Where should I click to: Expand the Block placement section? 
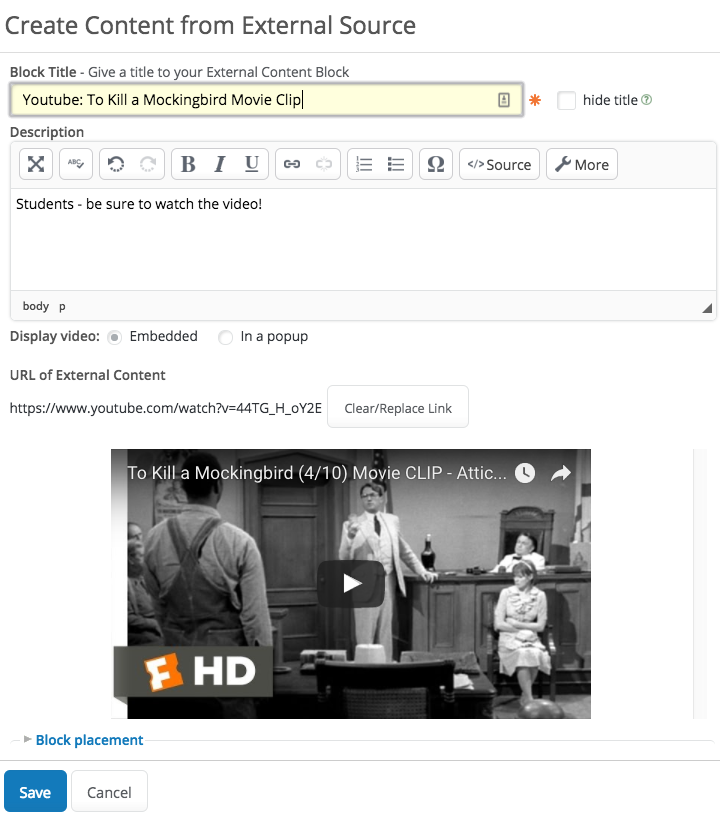tap(89, 740)
